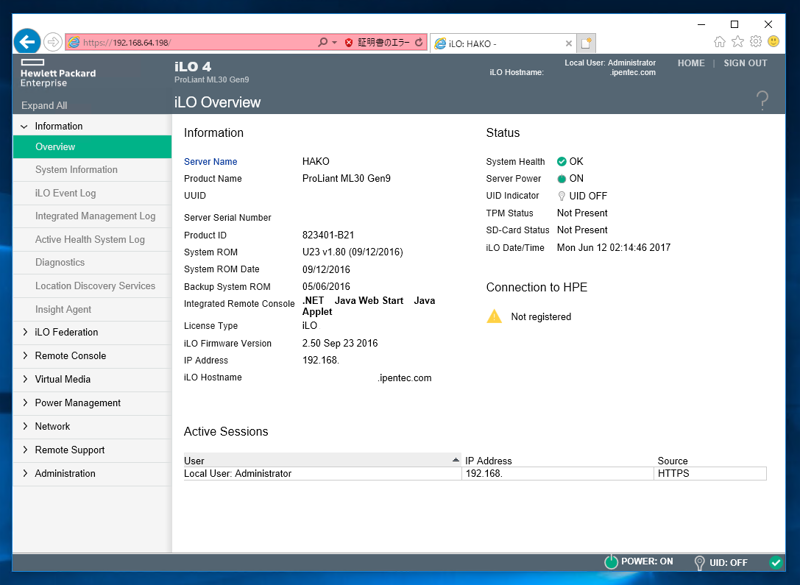Click the footer UID: OFF indicator
800x585 pixels.
pos(721,563)
